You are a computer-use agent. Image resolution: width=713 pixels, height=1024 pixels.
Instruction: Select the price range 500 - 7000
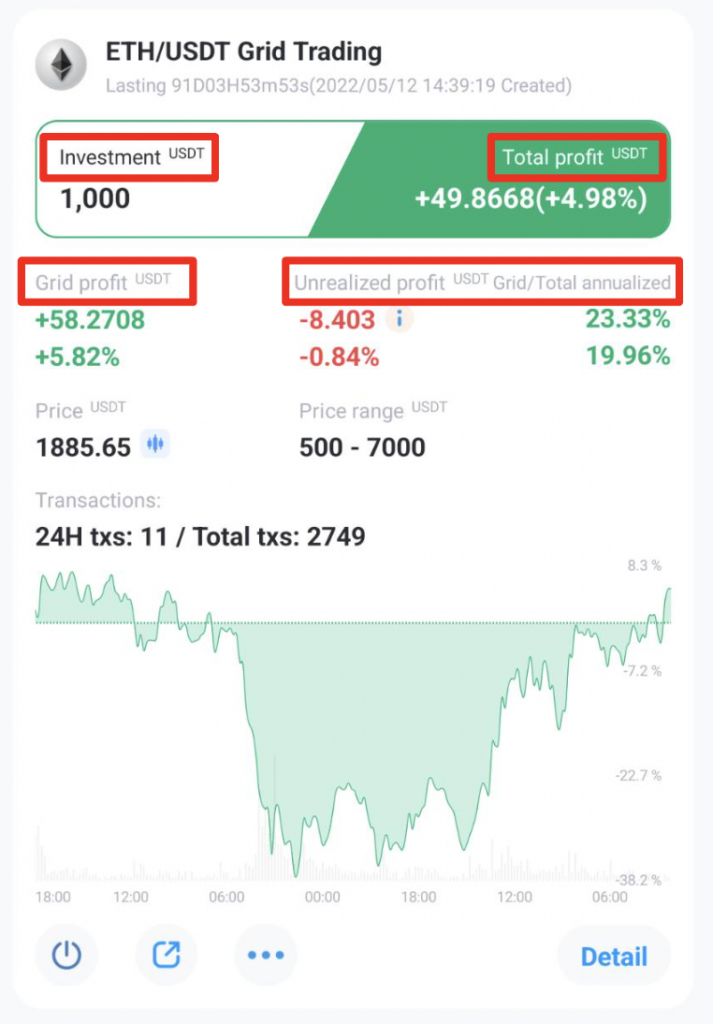(362, 447)
